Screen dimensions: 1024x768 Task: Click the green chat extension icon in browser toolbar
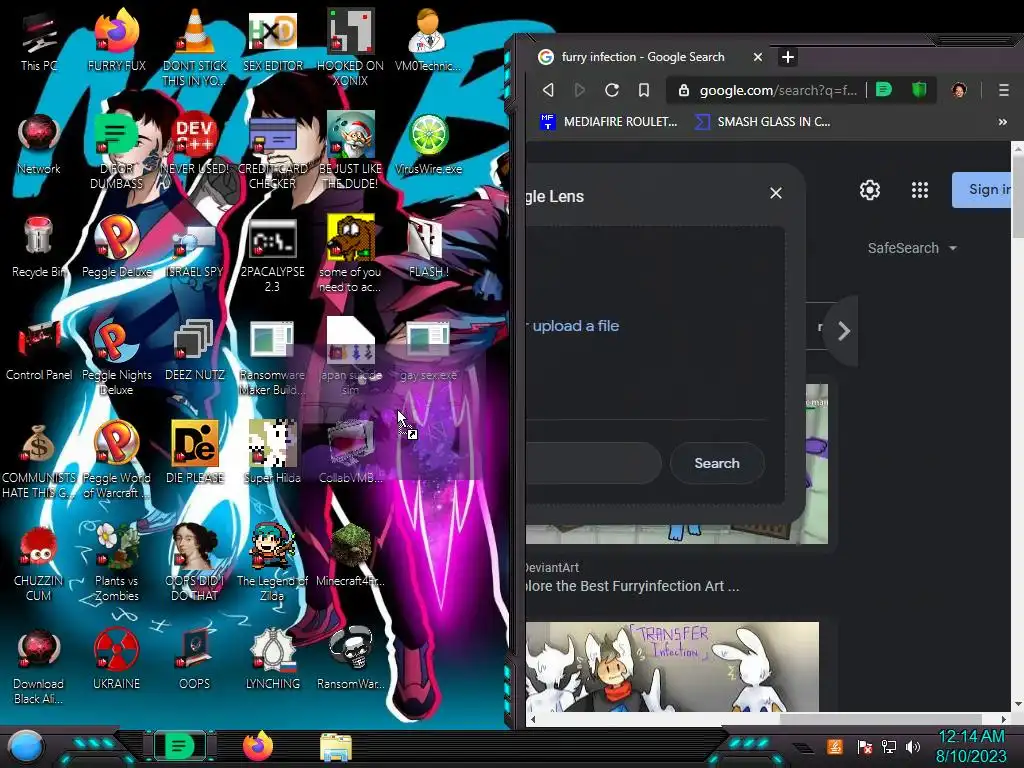[x=884, y=89]
